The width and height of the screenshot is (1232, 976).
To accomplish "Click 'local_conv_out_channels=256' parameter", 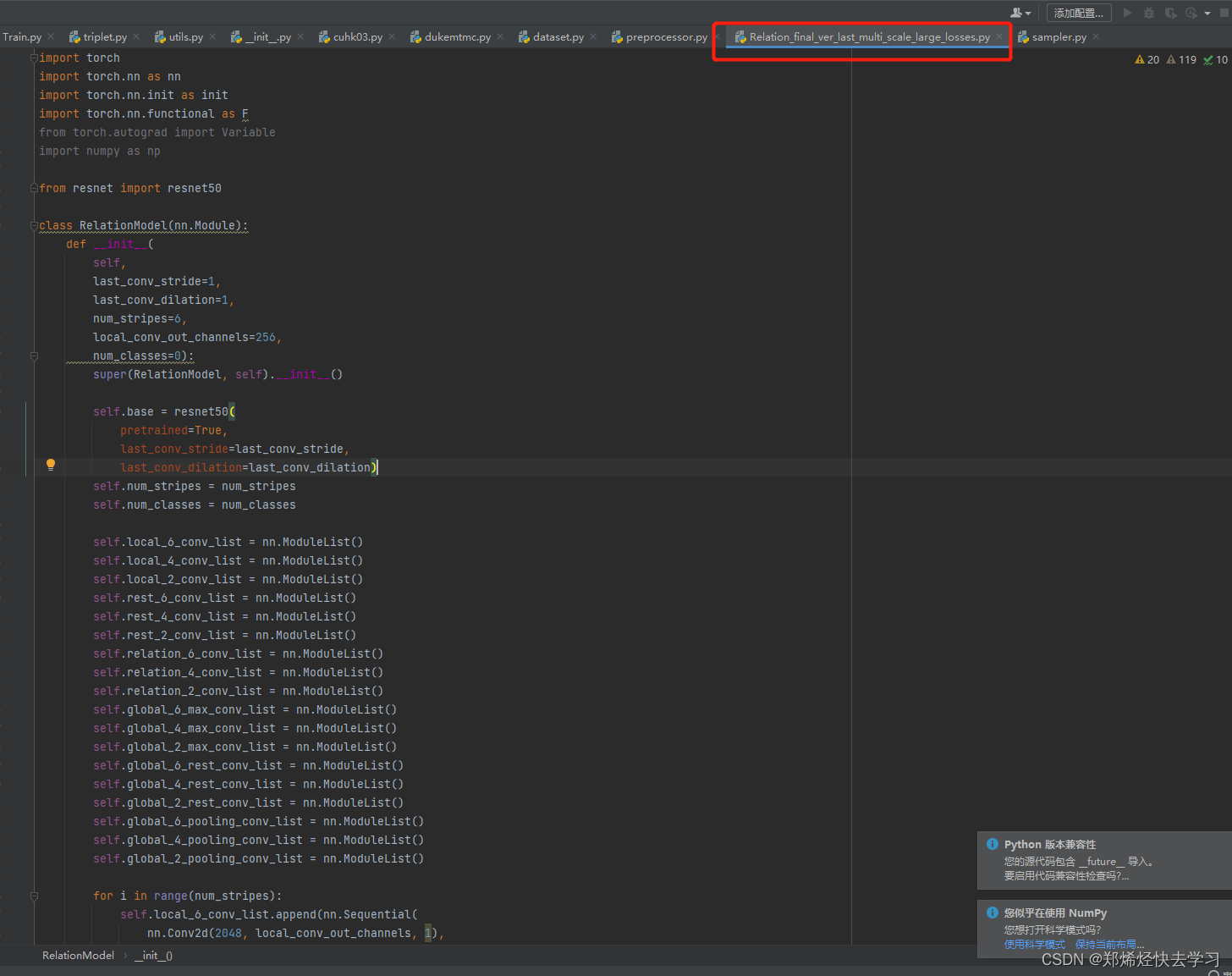I will coord(184,337).
